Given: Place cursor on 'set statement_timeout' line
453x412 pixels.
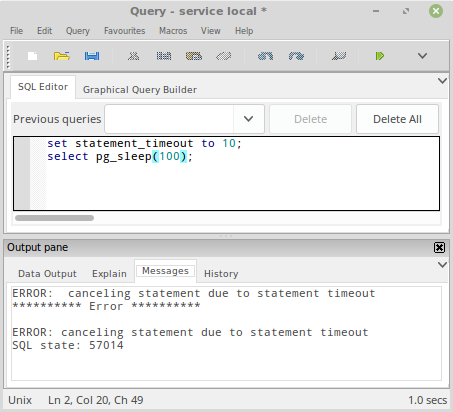Looking at the screenshot, I should coord(144,143).
